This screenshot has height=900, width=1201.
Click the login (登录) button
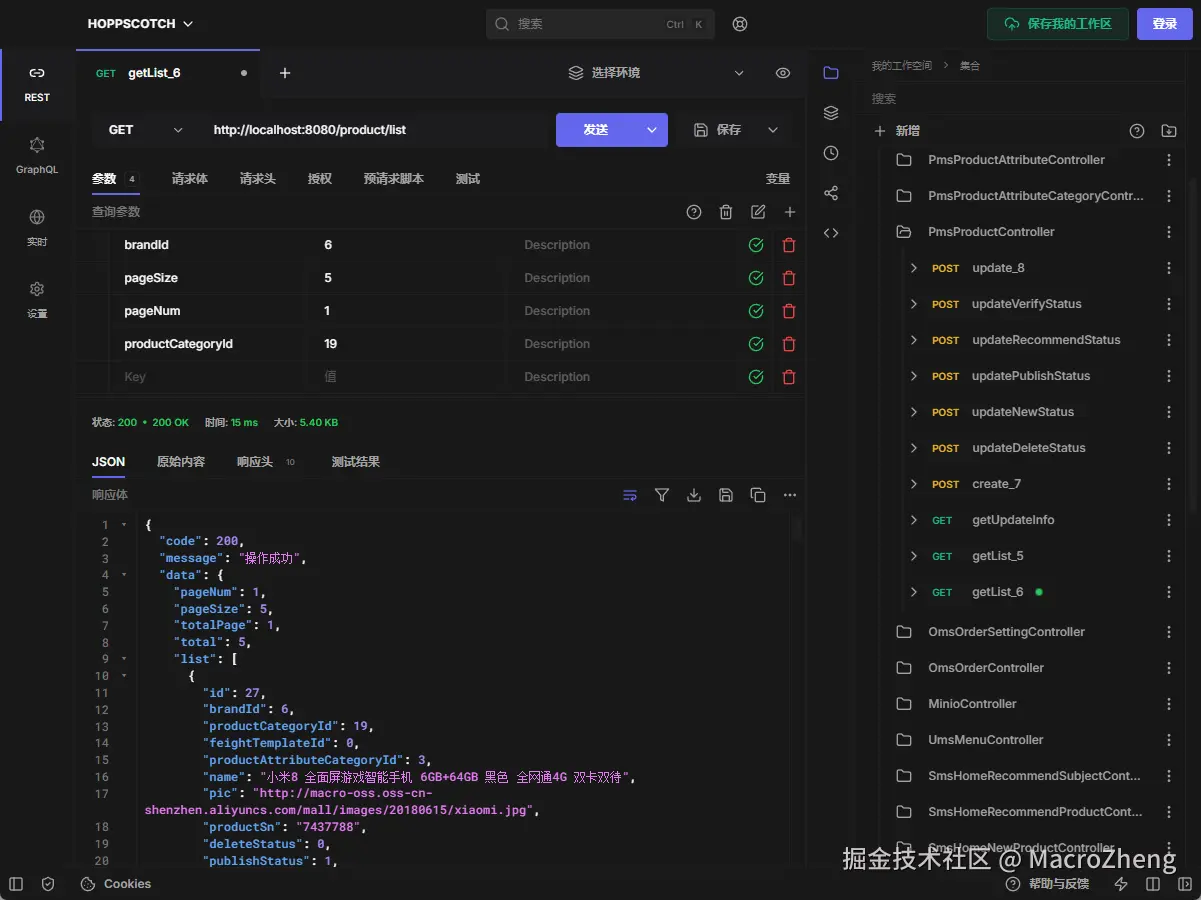click(1165, 24)
